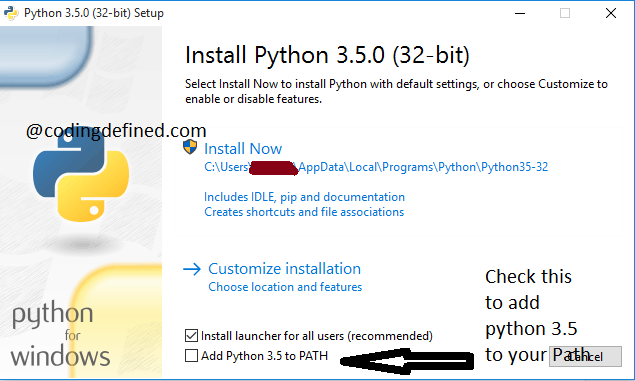The width and height of the screenshot is (635, 381).
Task: Click the greyed-out maximize button
Action: [x=565, y=13]
